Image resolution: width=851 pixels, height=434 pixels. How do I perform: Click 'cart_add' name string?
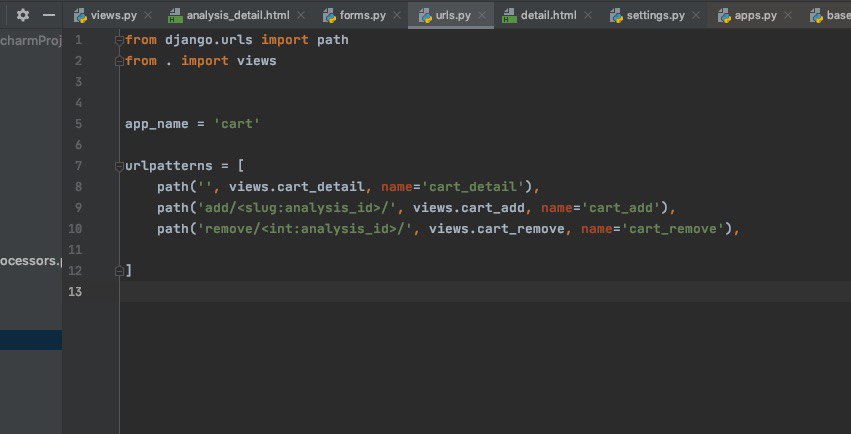(621, 208)
